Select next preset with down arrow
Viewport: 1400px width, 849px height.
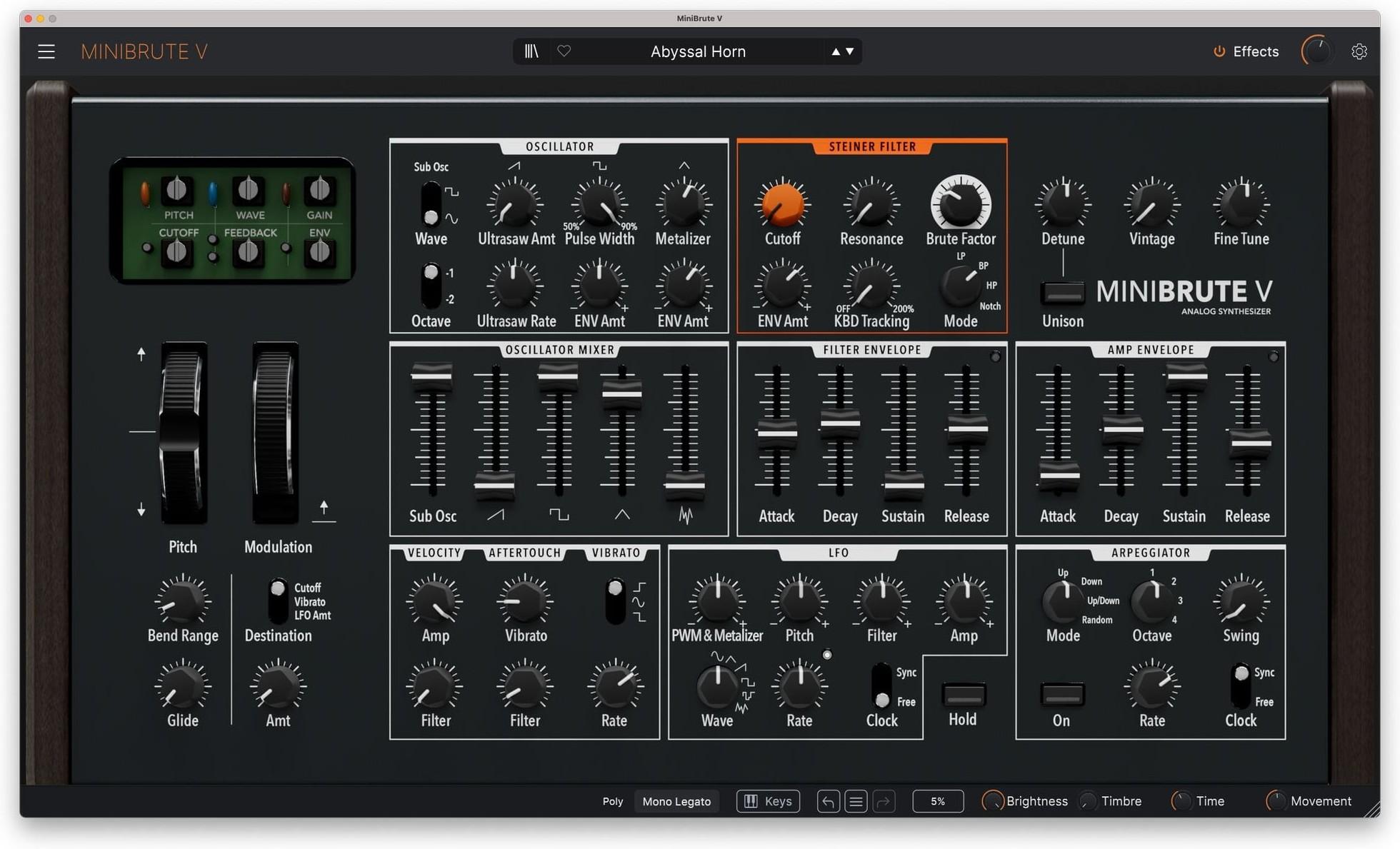coord(849,51)
